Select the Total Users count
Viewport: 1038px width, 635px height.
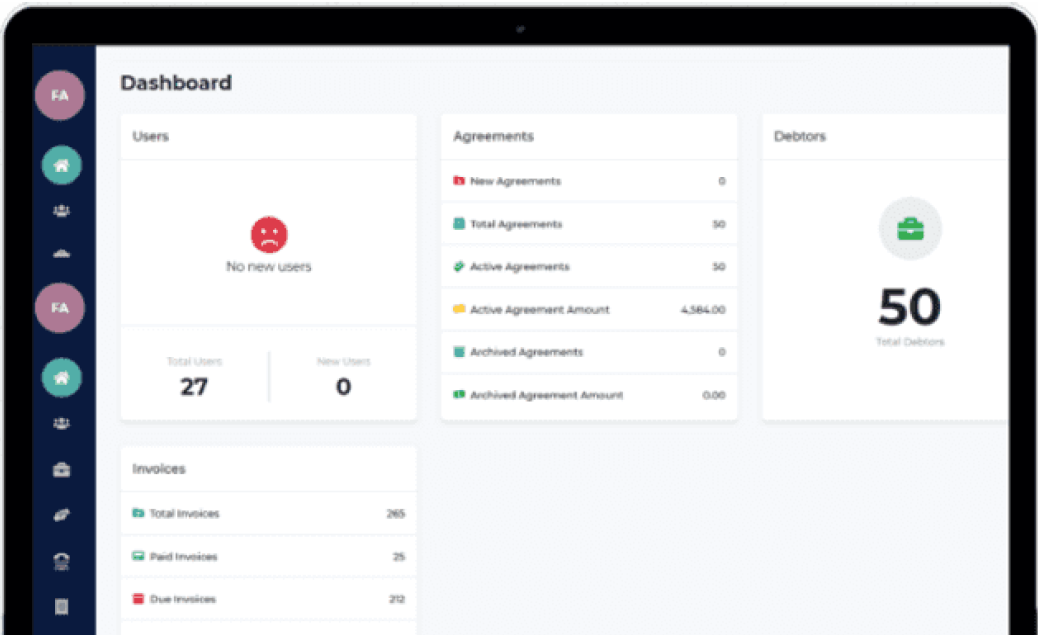click(193, 385)
